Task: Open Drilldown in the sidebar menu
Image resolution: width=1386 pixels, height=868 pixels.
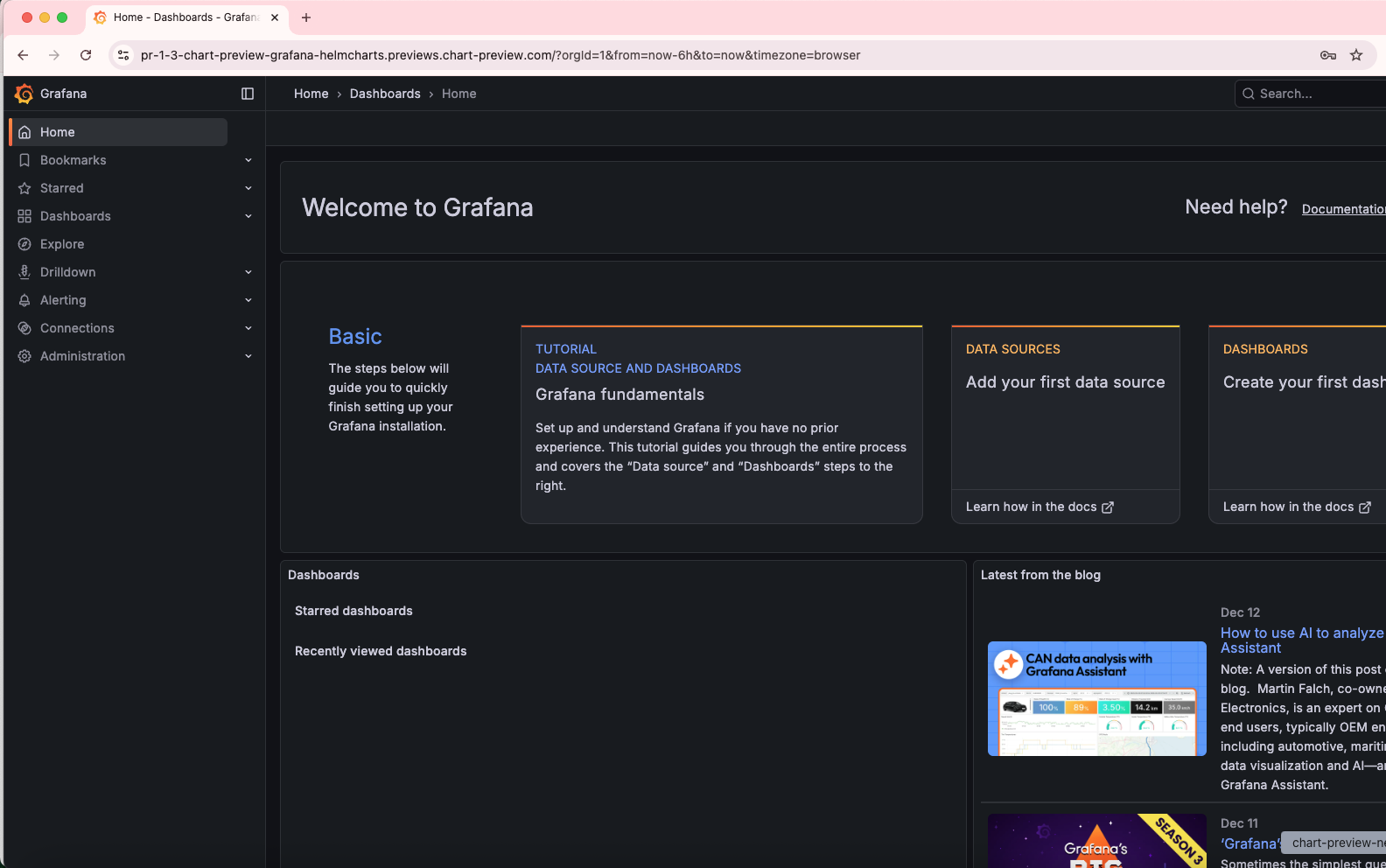Action: [68, 272]
